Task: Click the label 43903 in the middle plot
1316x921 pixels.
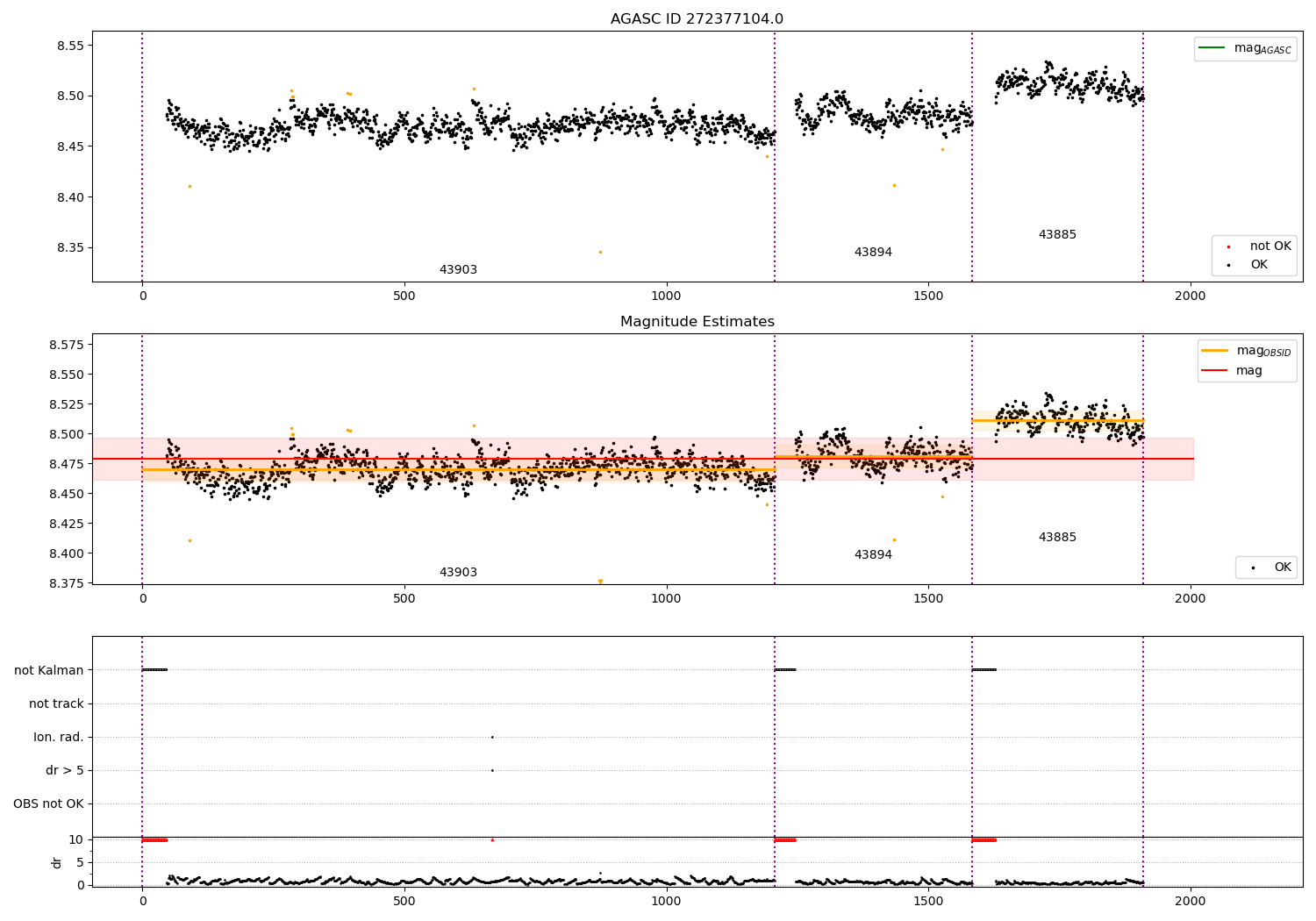Action: 458,573
